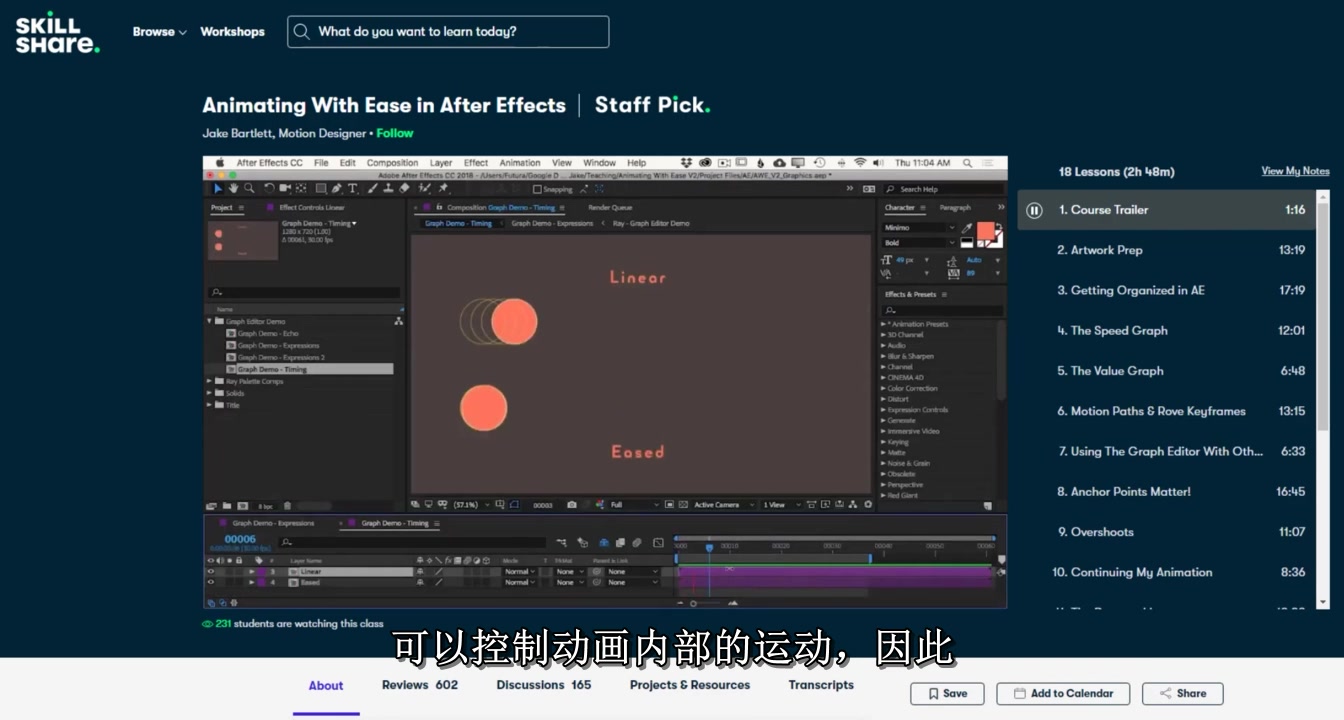This screenshot has height=720, width=1344.
Task: Select the Rotation tool in After Effects toolbar
Action: (269, 188)
